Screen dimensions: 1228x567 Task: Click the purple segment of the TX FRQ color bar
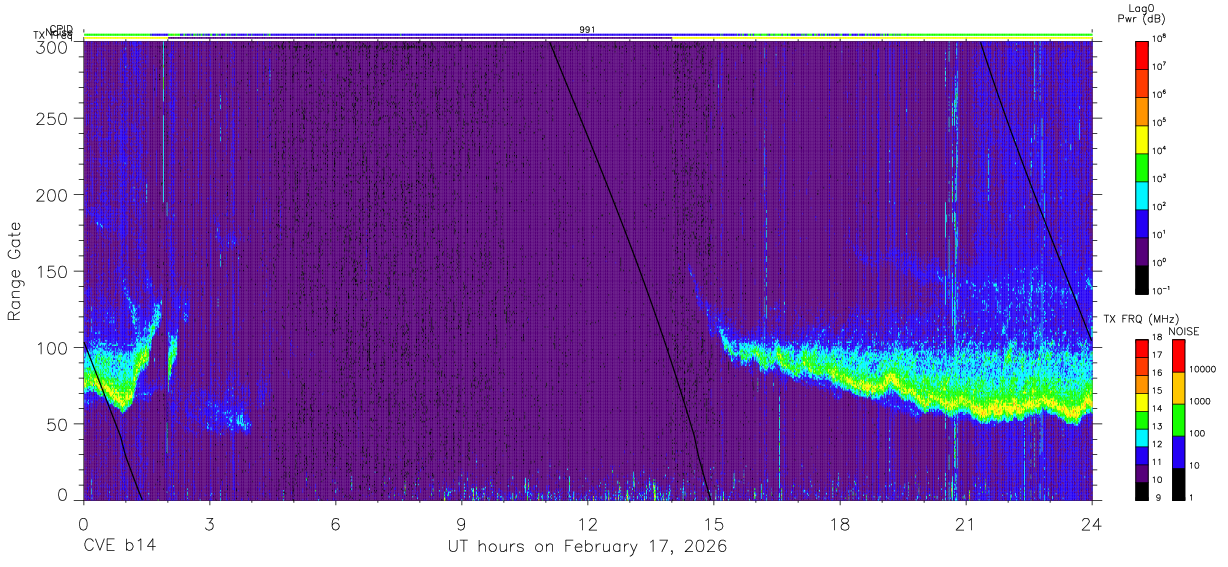[x=1142, y=473]
